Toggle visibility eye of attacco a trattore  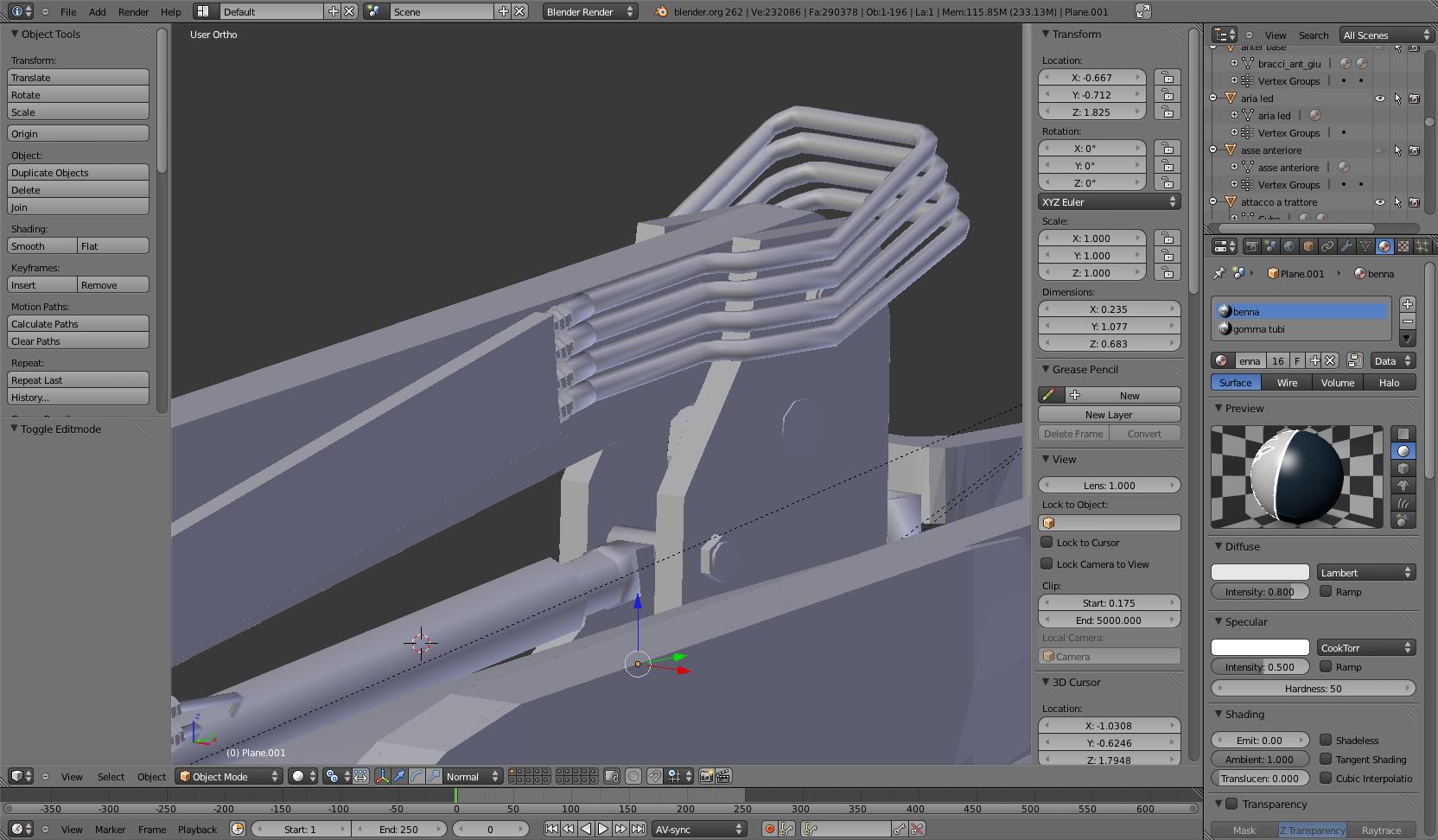click(1380, 202)
